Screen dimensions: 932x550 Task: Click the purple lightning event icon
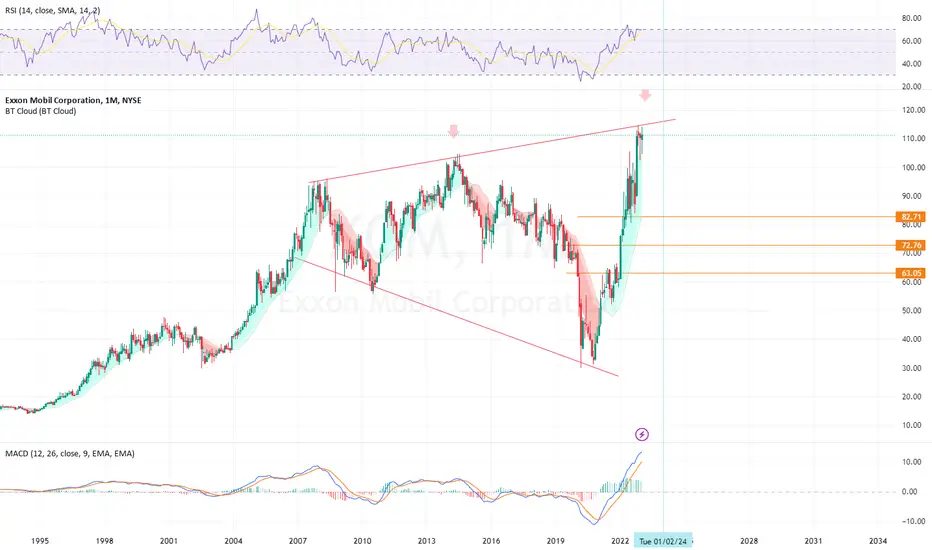point(642,435)
